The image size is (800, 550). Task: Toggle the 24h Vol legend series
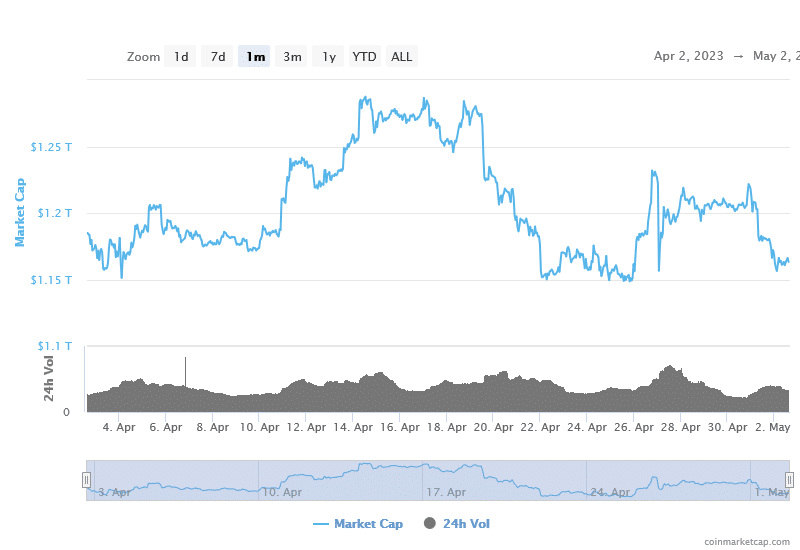pyautogui.click(x=457, y=524)
